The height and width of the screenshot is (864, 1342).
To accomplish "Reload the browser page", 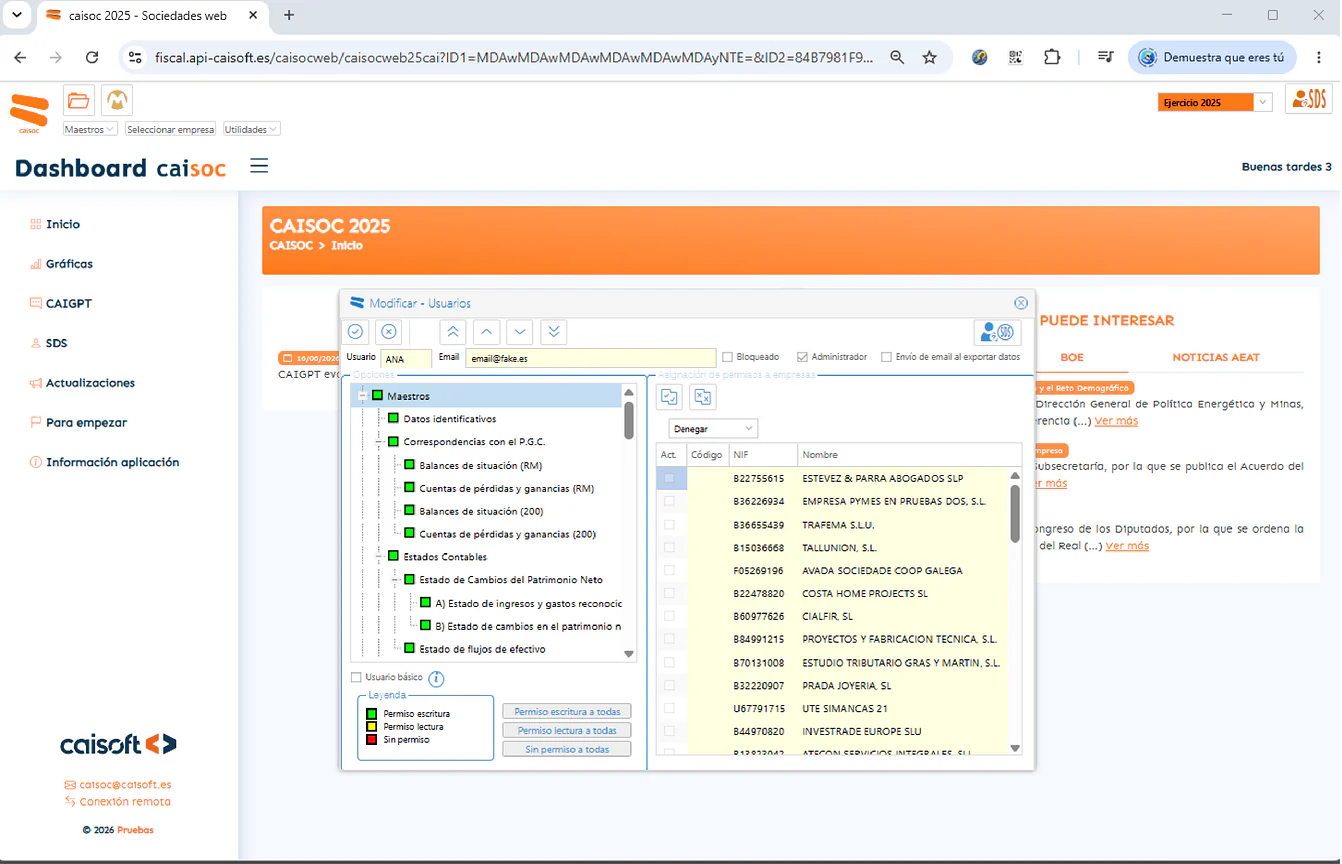I will point(92,58).
